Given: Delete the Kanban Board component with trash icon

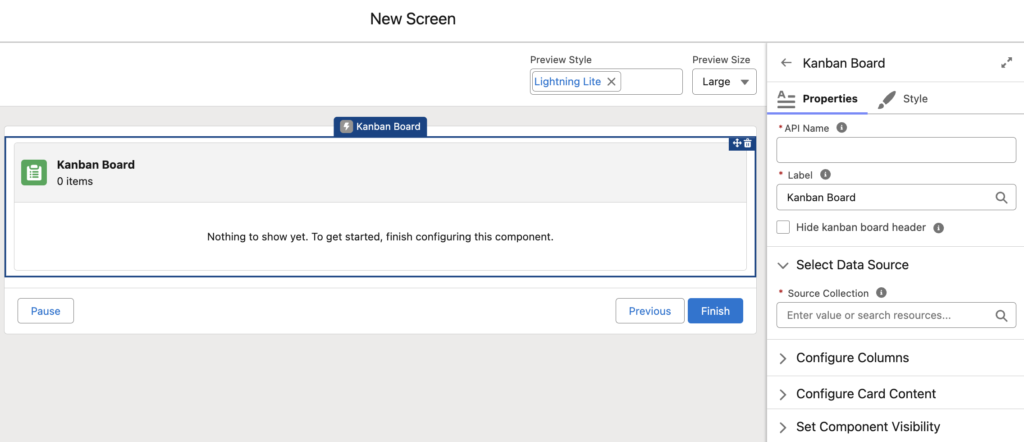Looking at the screenshot, I should click(748, 143).
